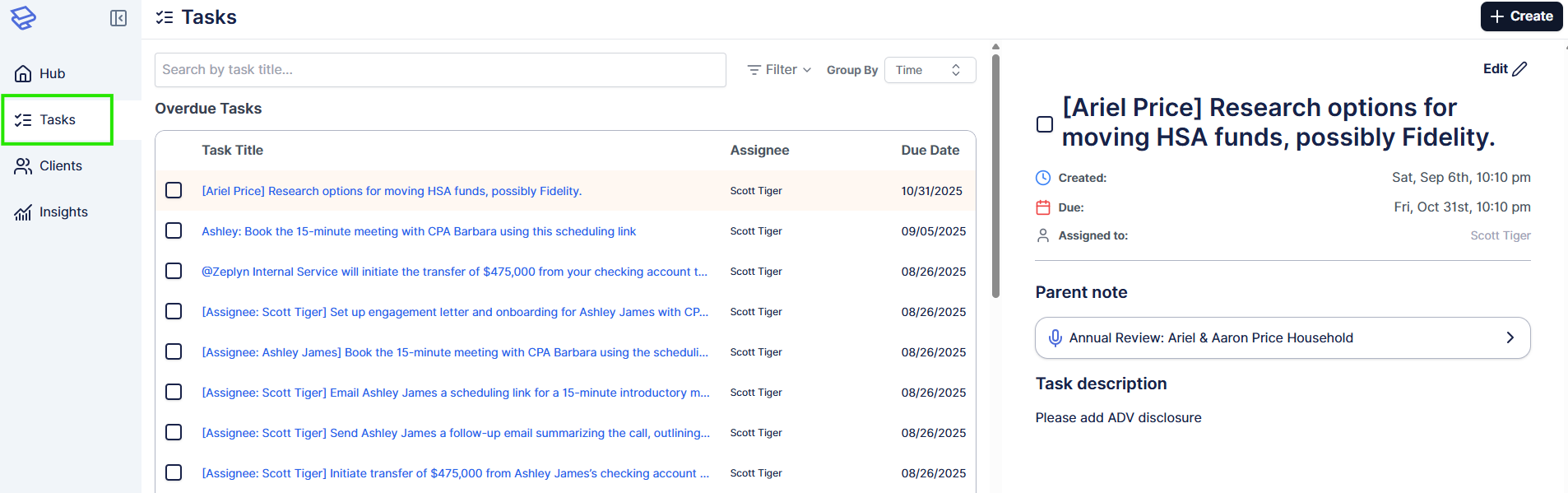Open the Insights menu item
This screenshot has width=1568, height=493.
click(x=63, y=212)
